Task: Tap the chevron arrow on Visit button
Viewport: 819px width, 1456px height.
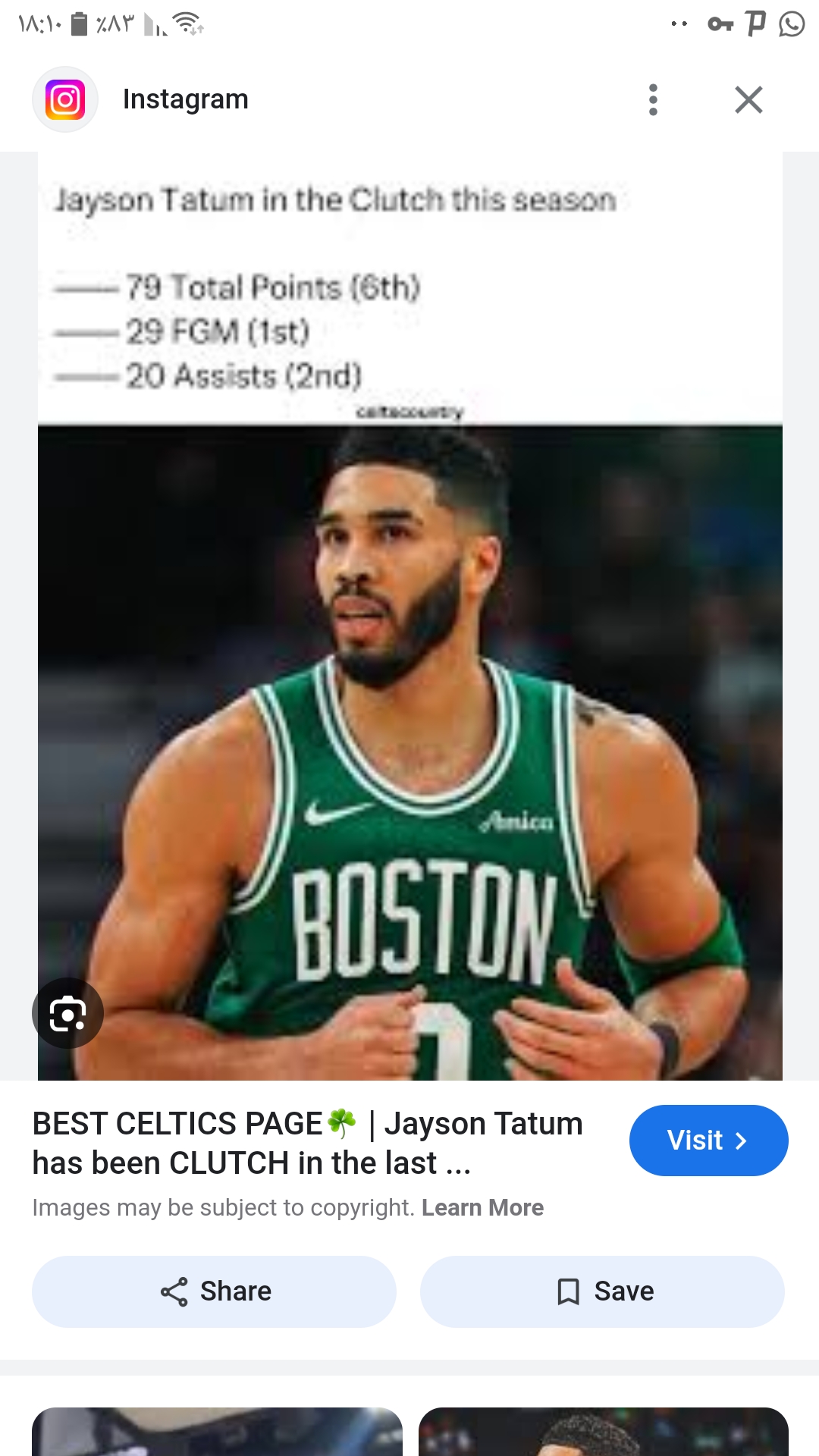Action: tap(742, 1141)
